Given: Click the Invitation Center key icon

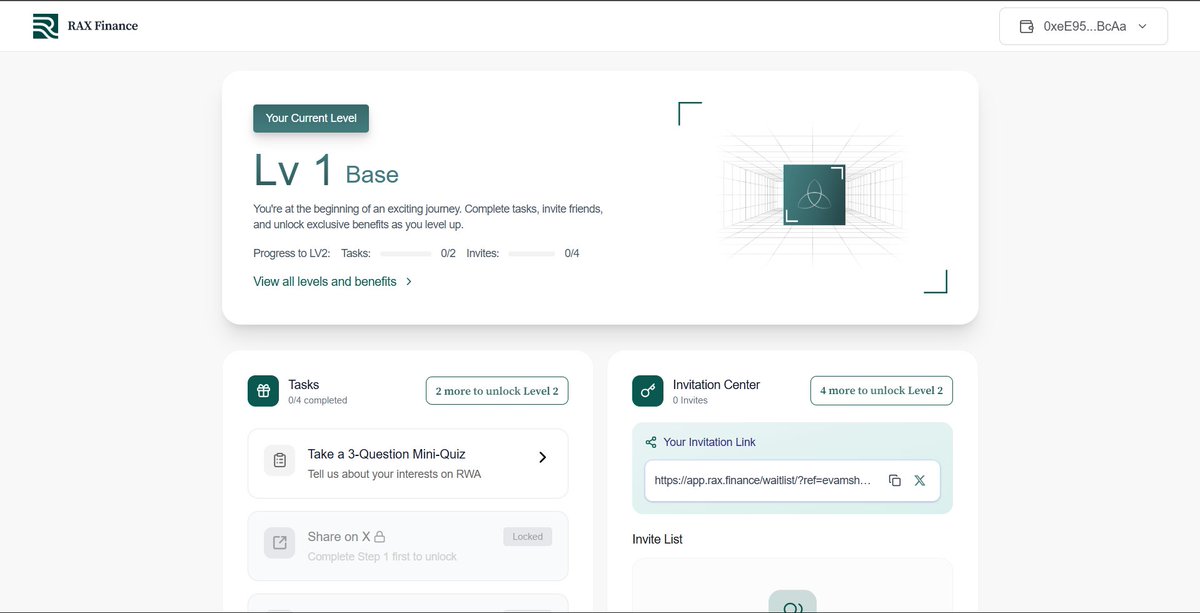Looking at the screenshot, I should [648, 391].
